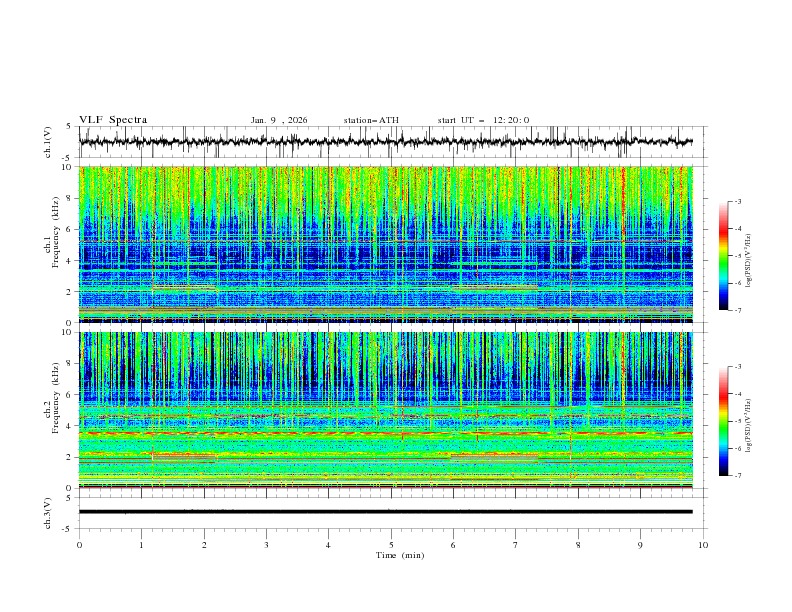Click the ch.2 spectrogram panel

pos(386,410)
